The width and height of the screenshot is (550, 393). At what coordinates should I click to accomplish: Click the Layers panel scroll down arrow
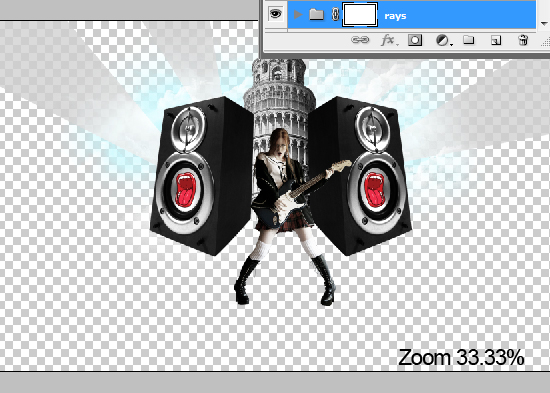click(x=544, y=24)
